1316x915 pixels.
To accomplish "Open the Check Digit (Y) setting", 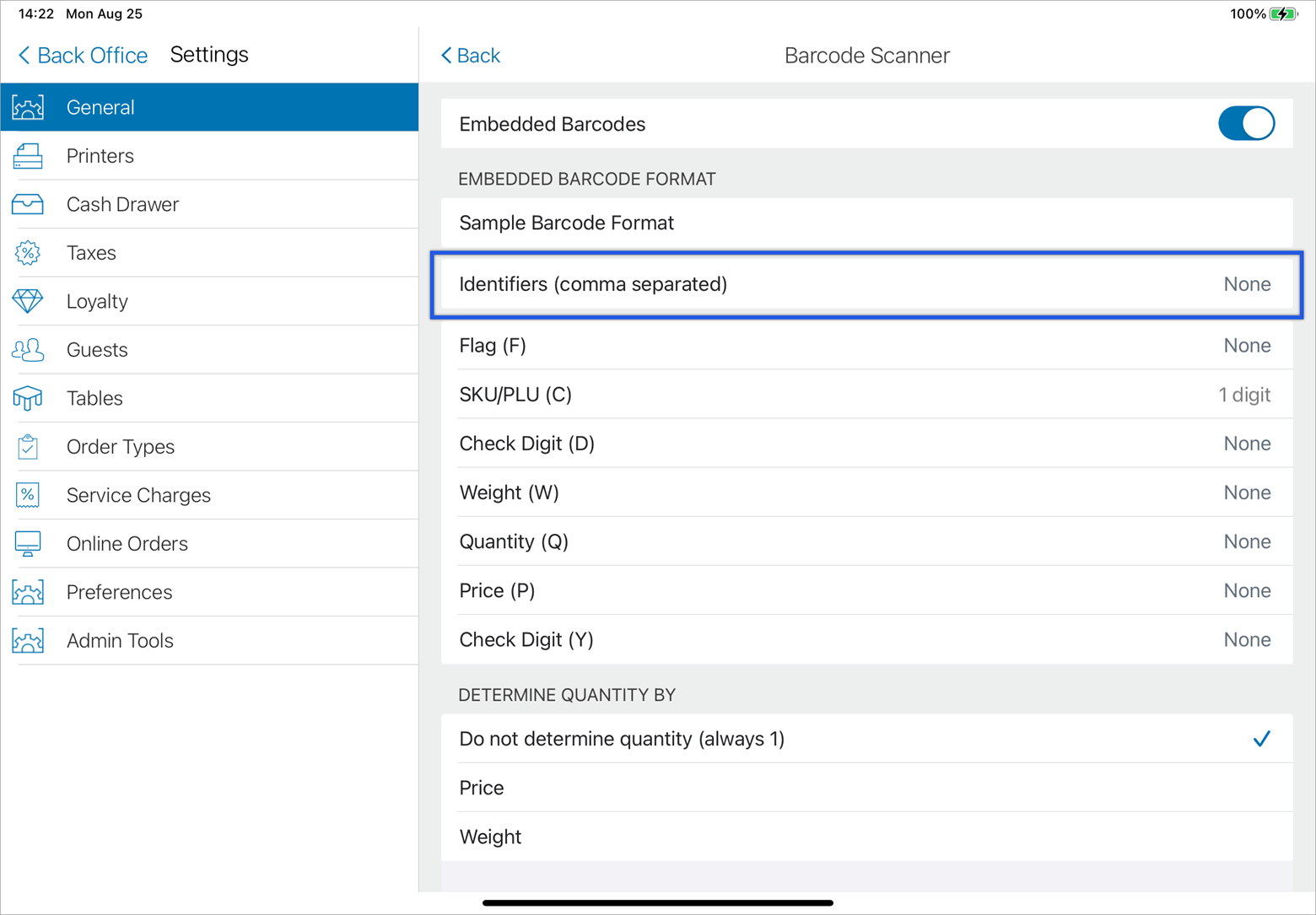I will tap(866, 639).
